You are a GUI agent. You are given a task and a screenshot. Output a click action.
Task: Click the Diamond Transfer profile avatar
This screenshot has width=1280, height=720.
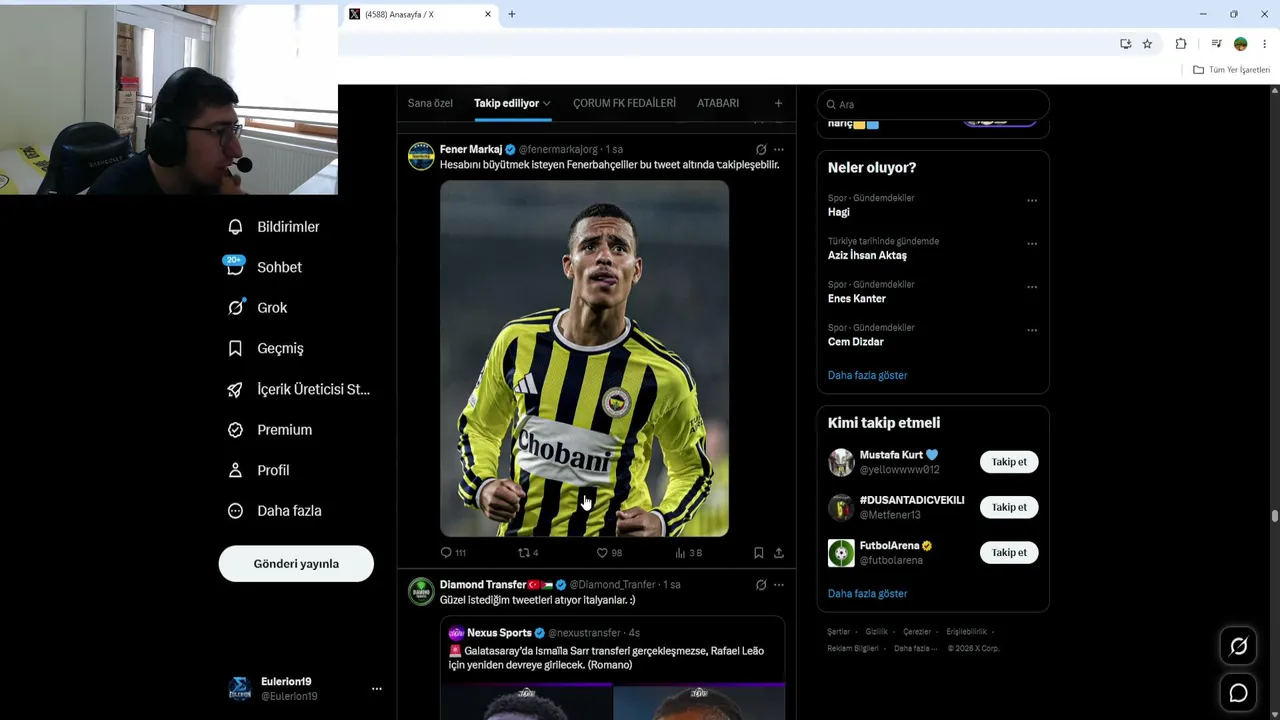click(421, 591)
